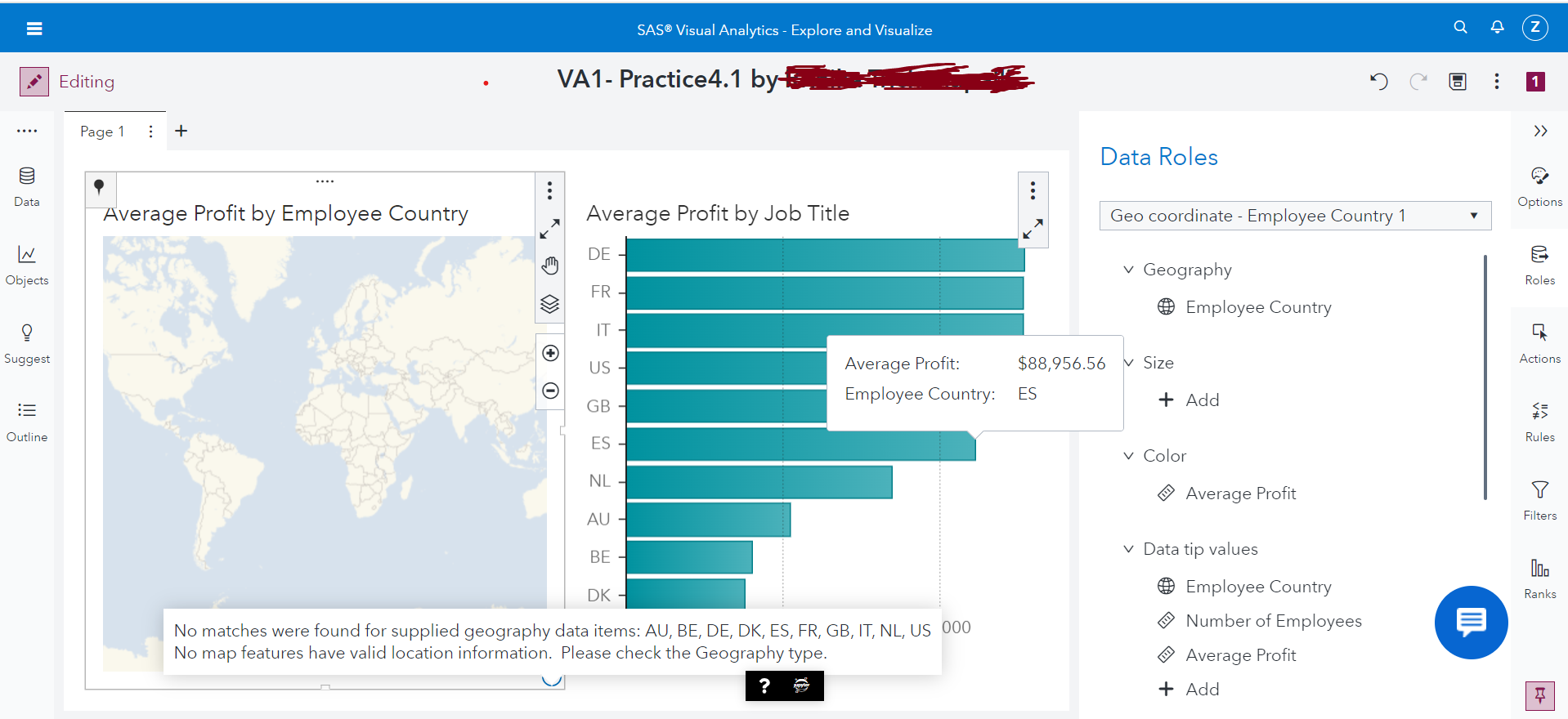Zoom out on the geo map
The image size is (1568, 719).
point(550,391)
